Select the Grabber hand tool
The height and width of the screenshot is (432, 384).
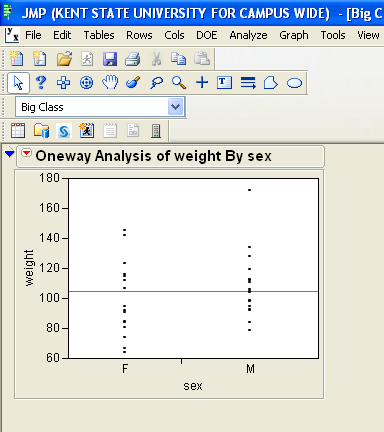pos(110,82)
